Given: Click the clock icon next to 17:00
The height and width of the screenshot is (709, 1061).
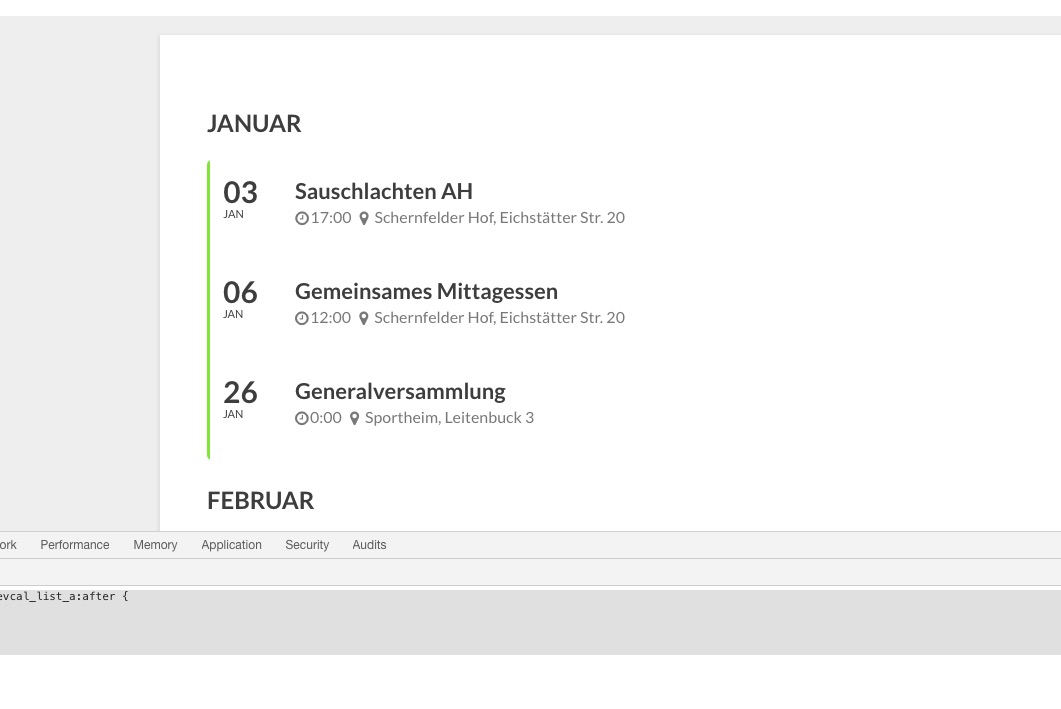Looking at the screenshot, I should (x=302, y=219).
